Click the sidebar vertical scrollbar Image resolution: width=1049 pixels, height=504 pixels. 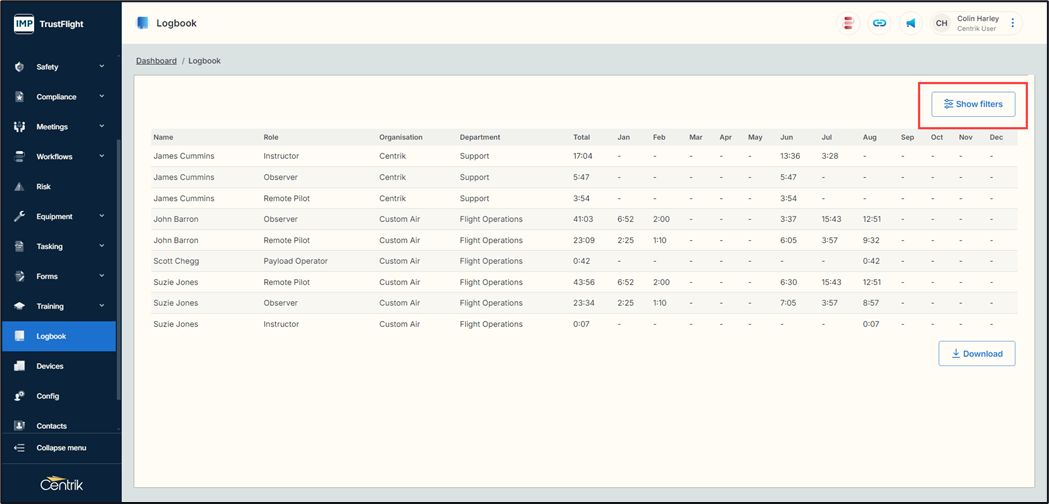pos(118,270)
